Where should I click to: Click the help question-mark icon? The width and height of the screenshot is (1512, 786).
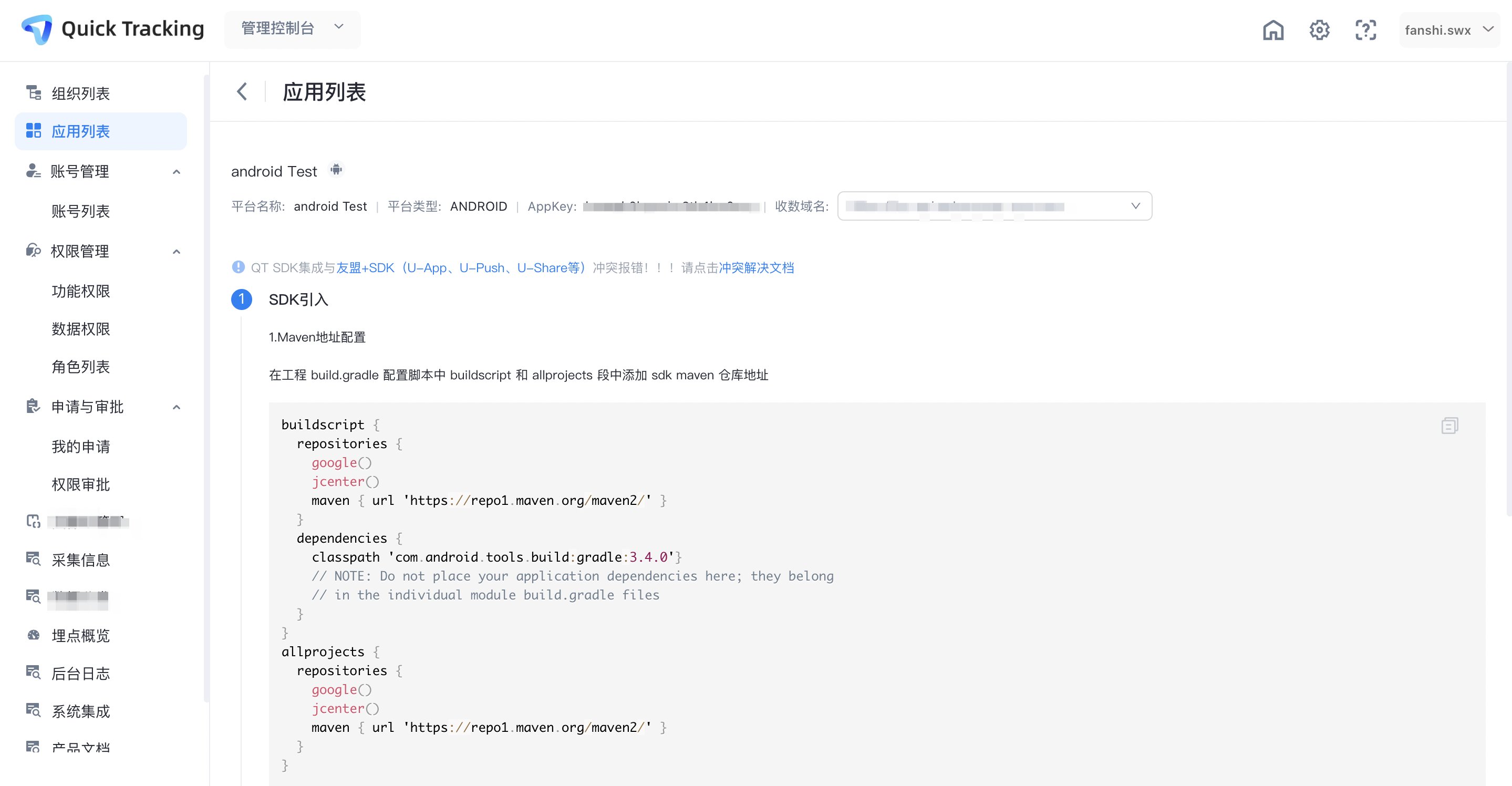[x=1365, y=30]
